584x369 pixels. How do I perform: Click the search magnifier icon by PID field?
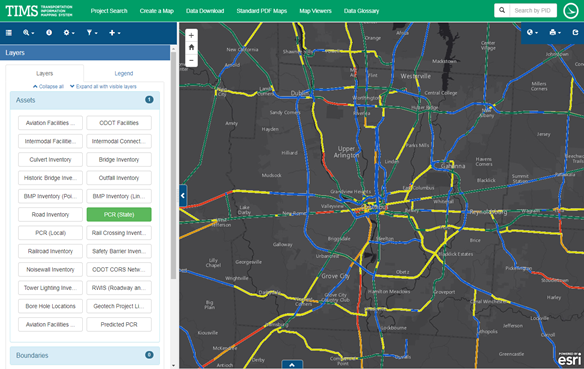pyautogui.click(x=502, y=10)
